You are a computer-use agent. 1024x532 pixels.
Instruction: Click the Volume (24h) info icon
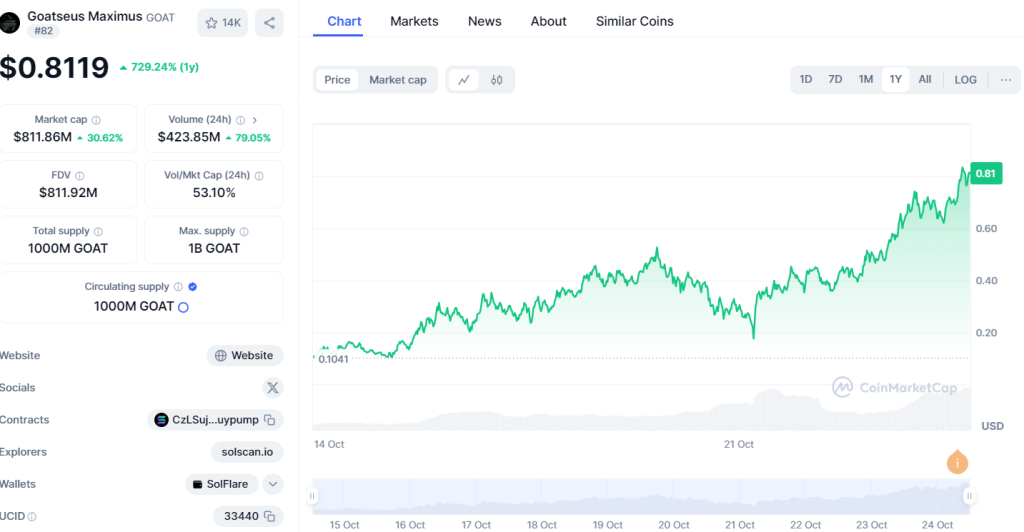click(240, 120)
